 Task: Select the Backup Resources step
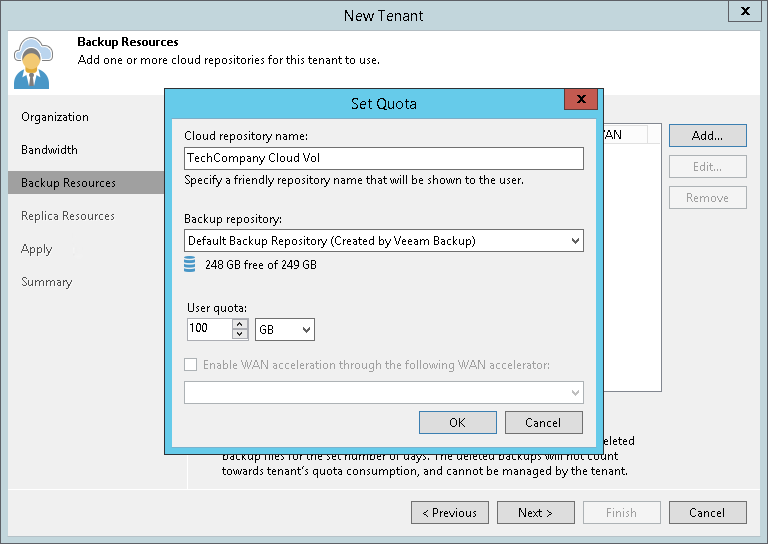[x=86, y=183]
